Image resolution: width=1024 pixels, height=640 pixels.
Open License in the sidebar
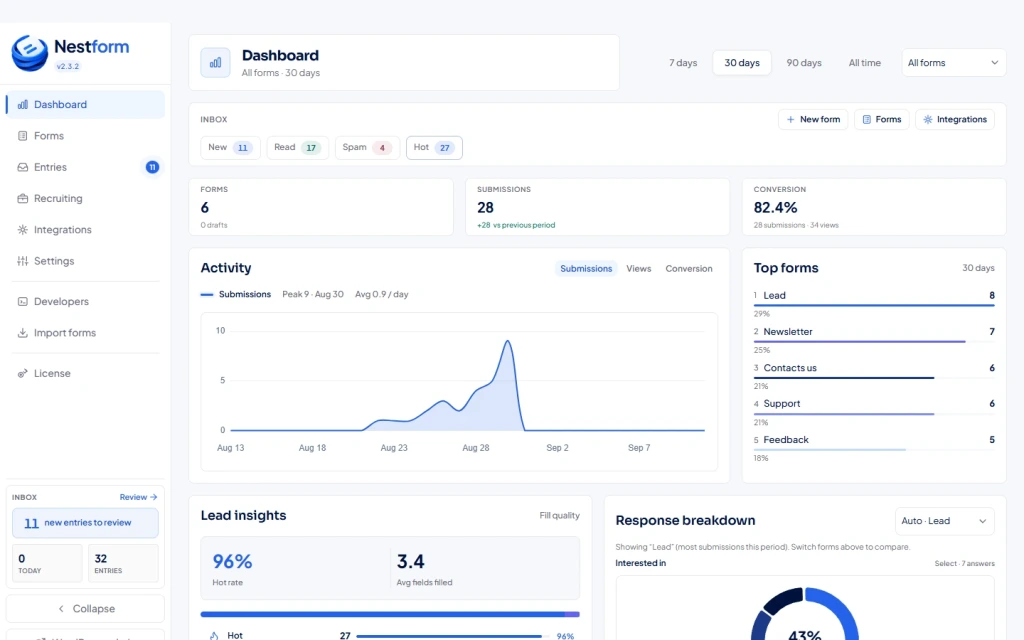click(x=86, y=374)
